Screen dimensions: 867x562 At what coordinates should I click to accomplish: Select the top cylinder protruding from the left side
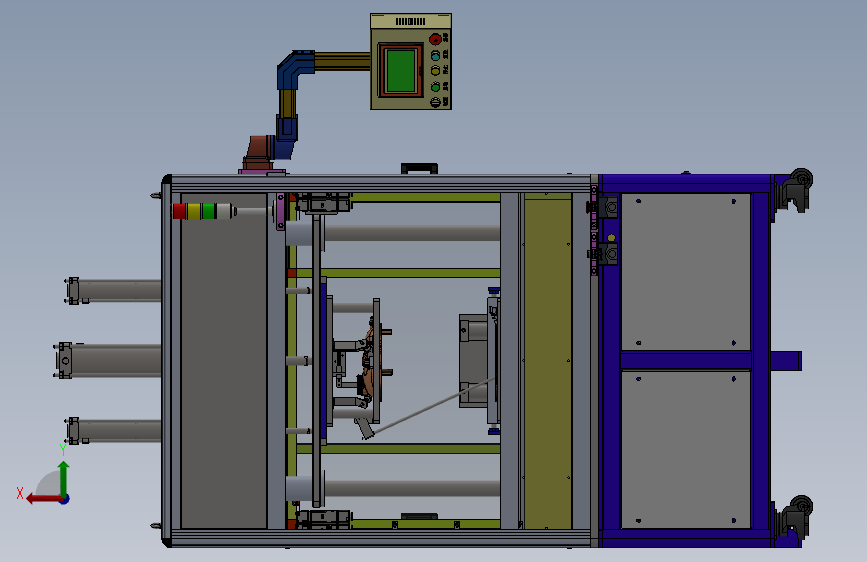[114, 290]
